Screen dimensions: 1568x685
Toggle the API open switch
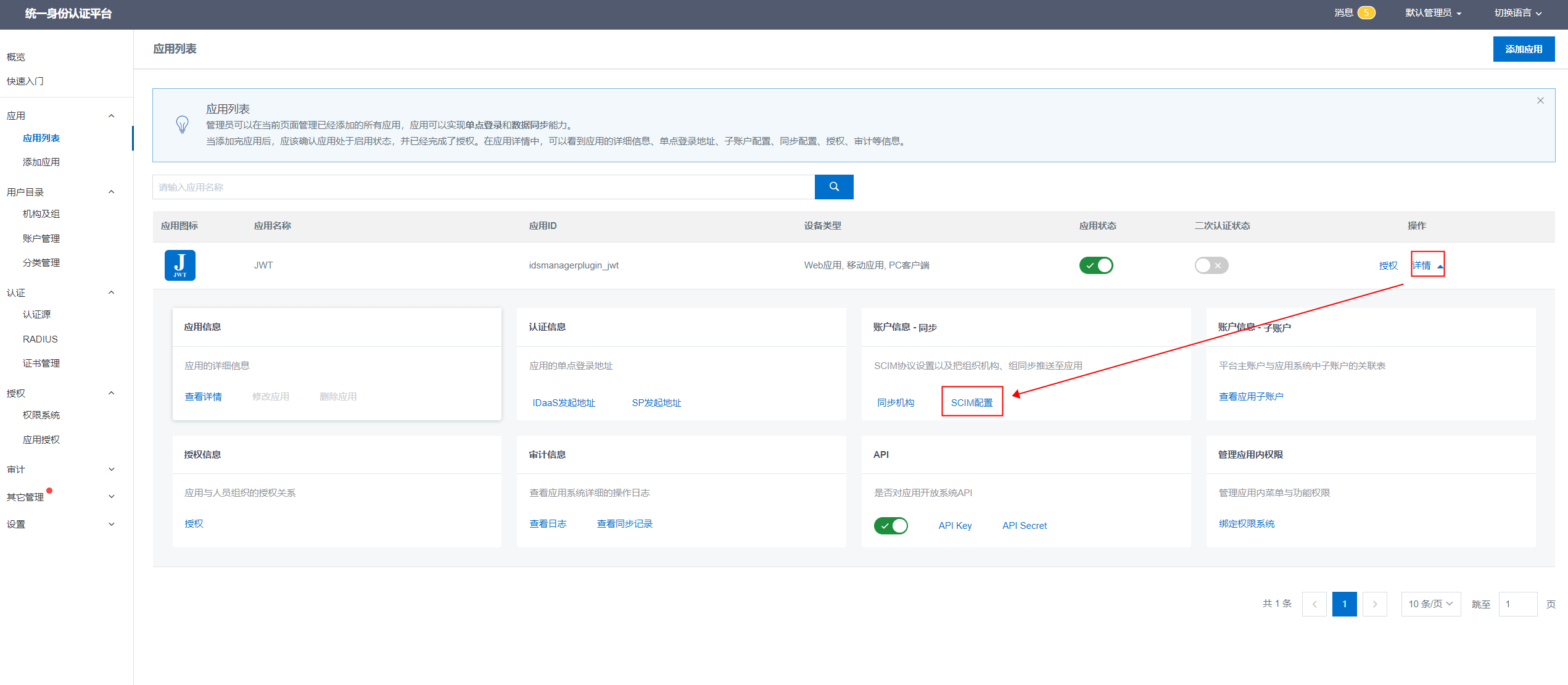click(891, 526)
